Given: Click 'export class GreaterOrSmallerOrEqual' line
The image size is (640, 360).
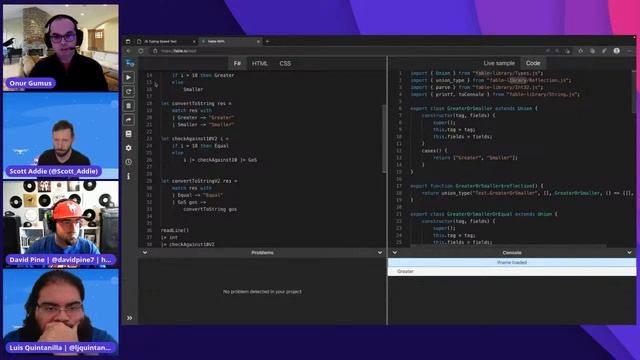Looking at the screenshot, I should pos(484,214).
